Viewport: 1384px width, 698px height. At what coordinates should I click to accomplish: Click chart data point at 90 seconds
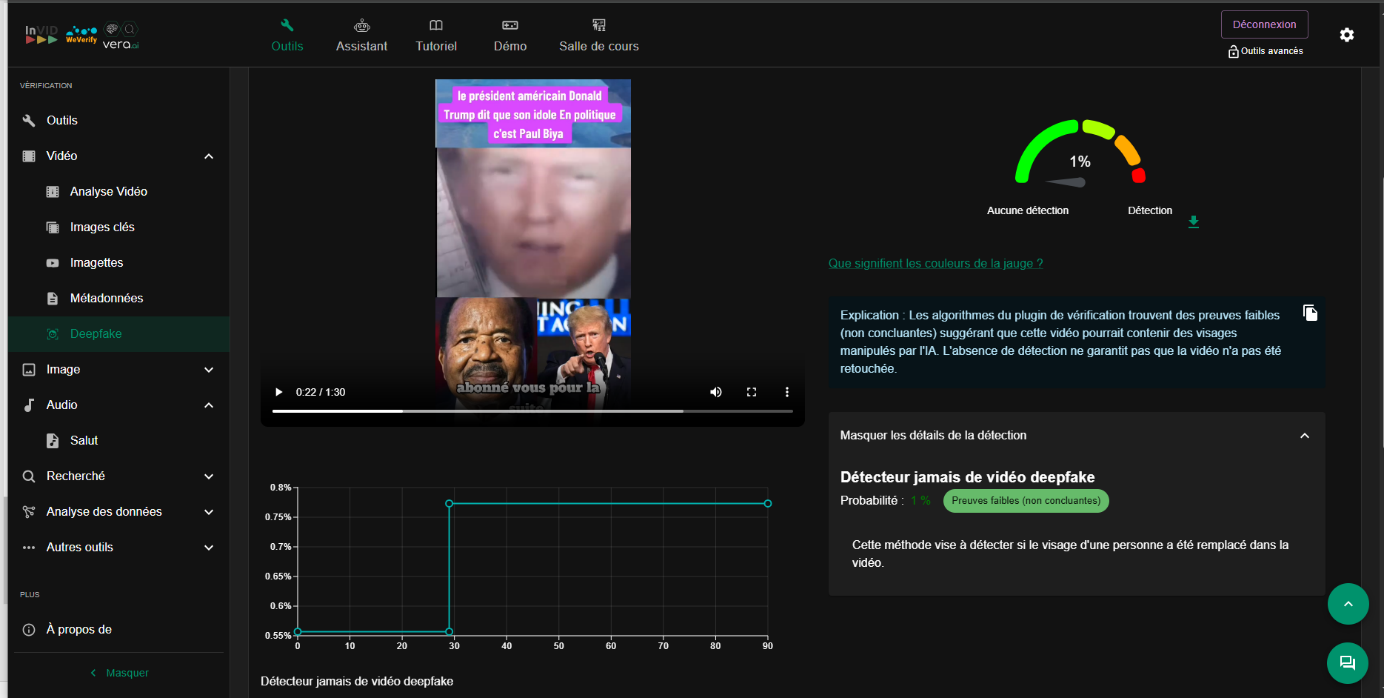tap(767, 504)
